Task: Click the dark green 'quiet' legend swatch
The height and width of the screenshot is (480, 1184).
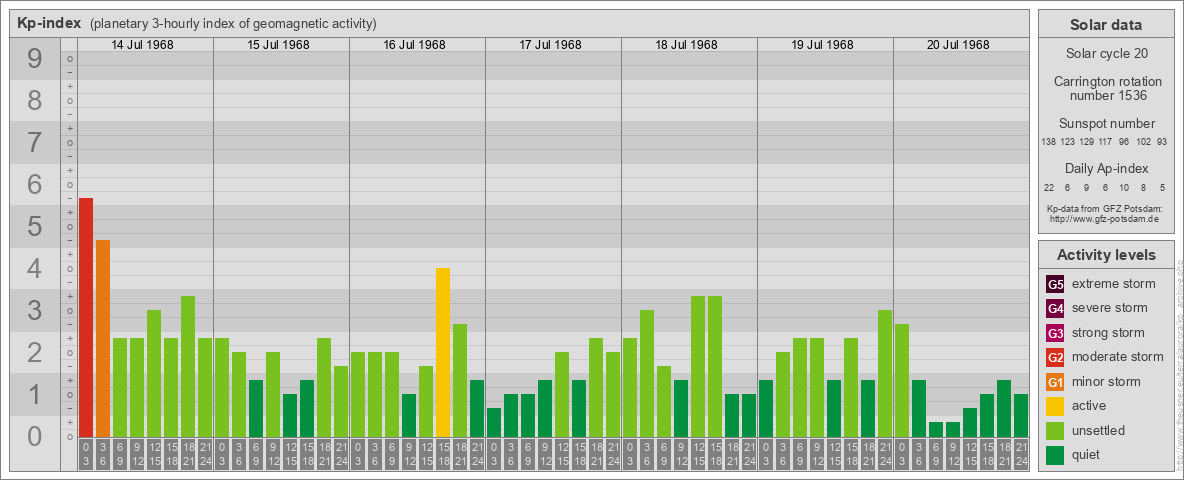Action: (1055, 455)
